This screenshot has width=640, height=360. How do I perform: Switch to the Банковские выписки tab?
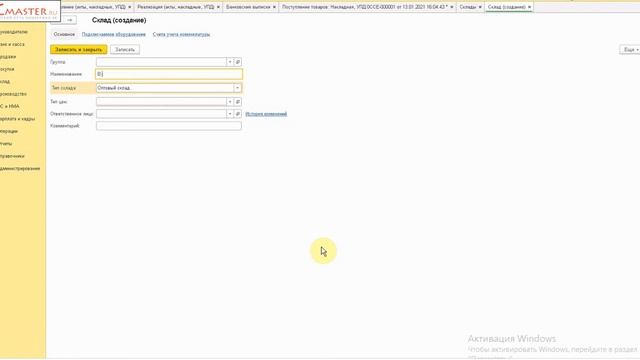point(248,7)
